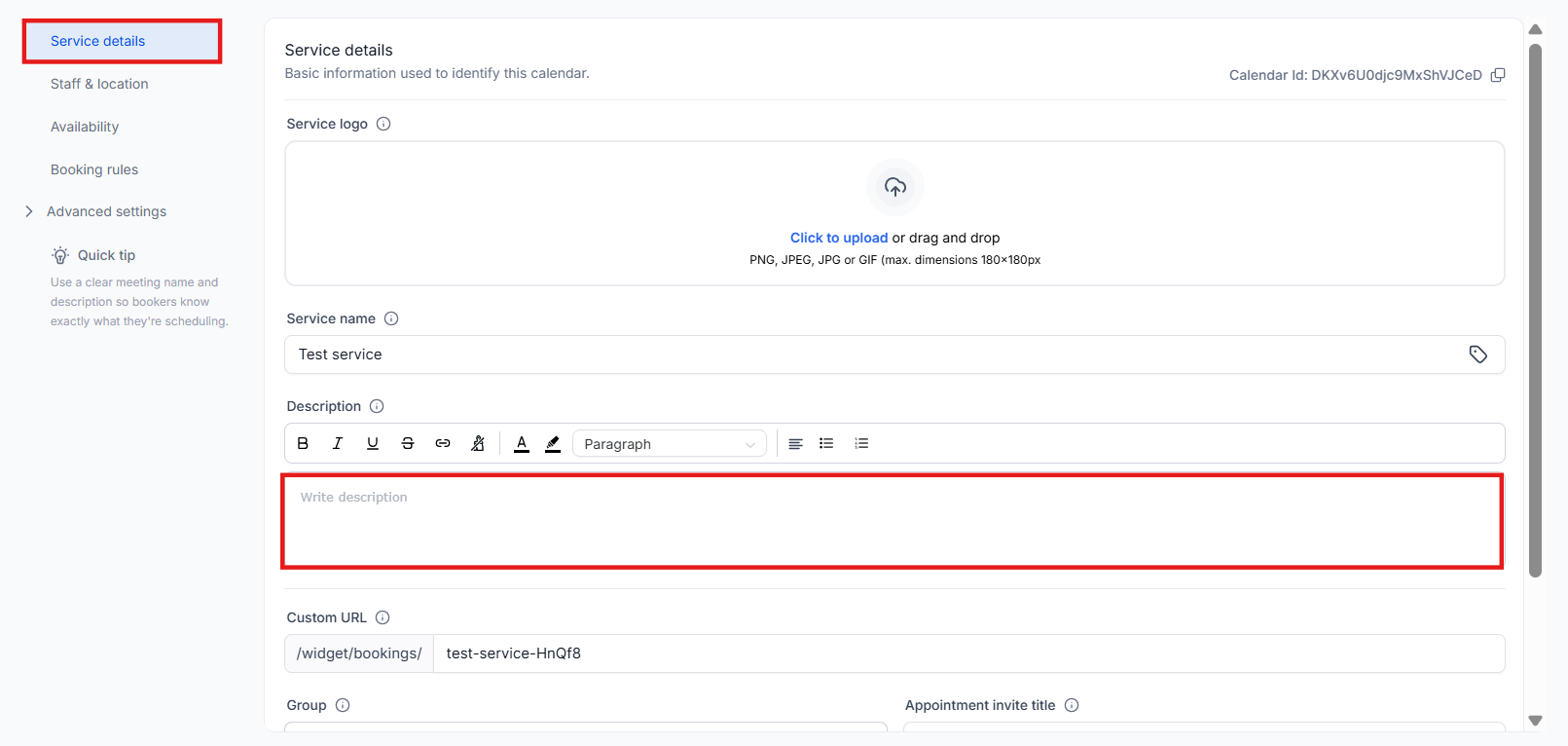Apply strikethrough formatting to description text
1568x746 pixels.
pyautogui.click(x=408, y=443)
